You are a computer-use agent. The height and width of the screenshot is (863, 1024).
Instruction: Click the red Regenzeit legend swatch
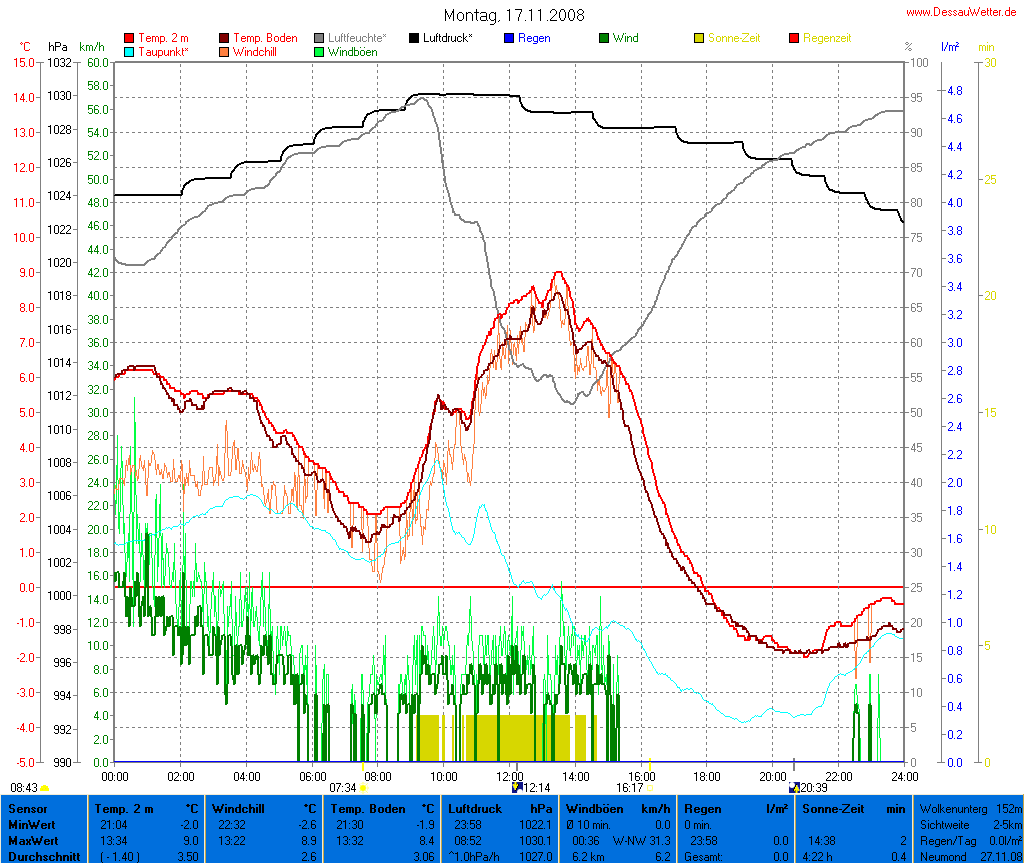coord(795,38)
